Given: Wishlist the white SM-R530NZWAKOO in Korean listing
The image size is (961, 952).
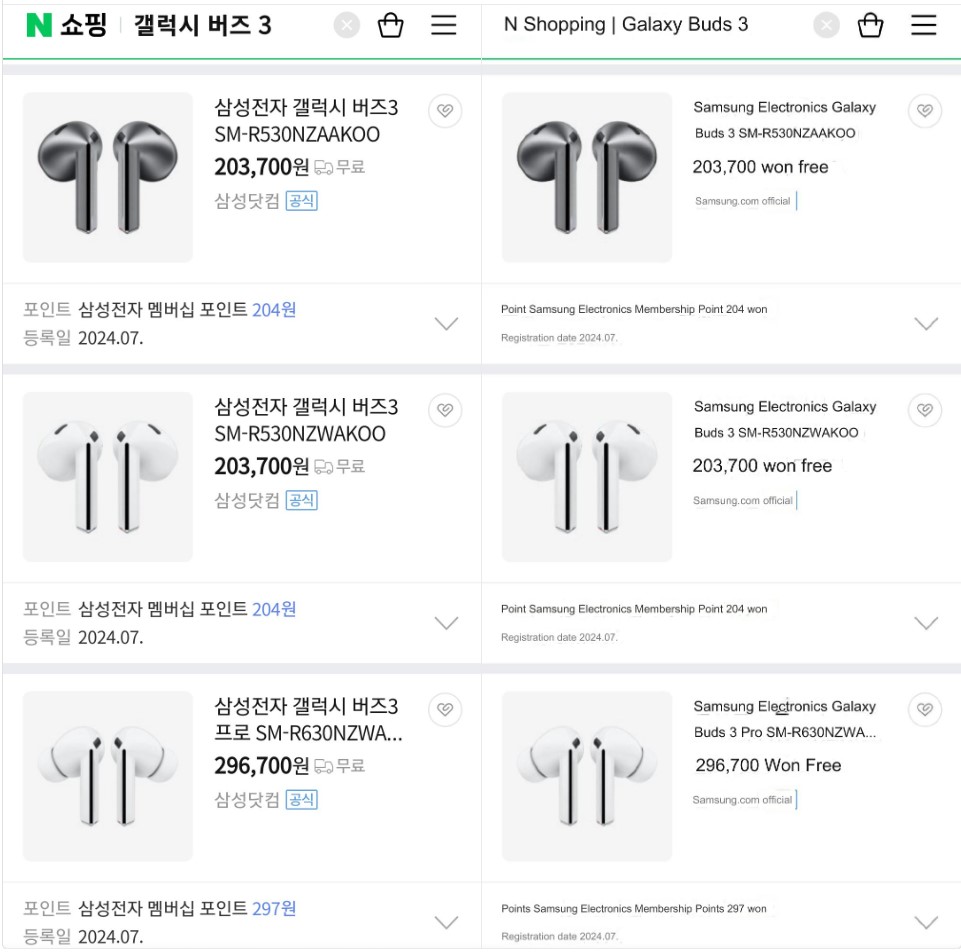Looking at the screenshot, I should point(445,410).
